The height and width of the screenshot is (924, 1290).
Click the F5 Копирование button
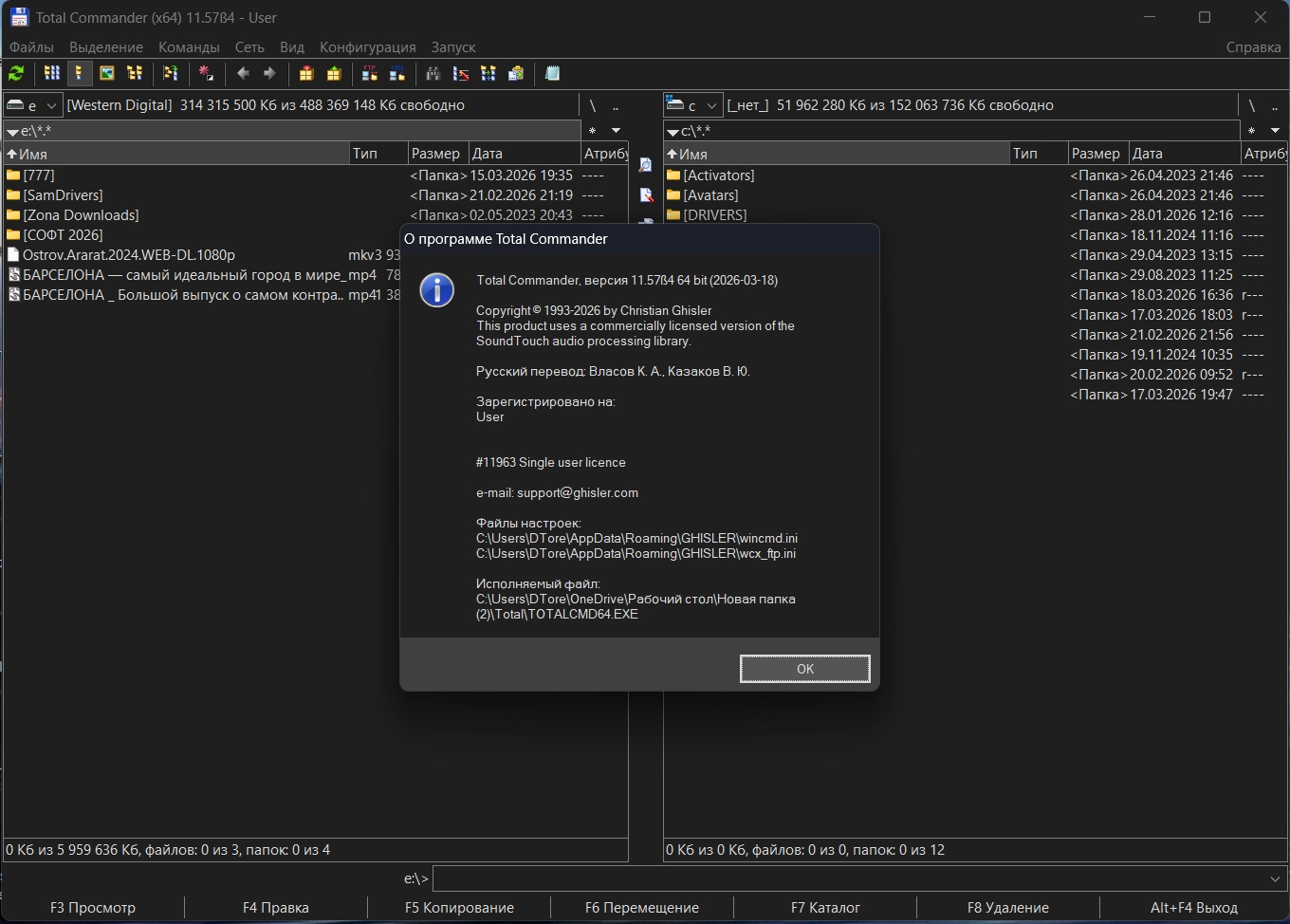click(x=459, y=908)
